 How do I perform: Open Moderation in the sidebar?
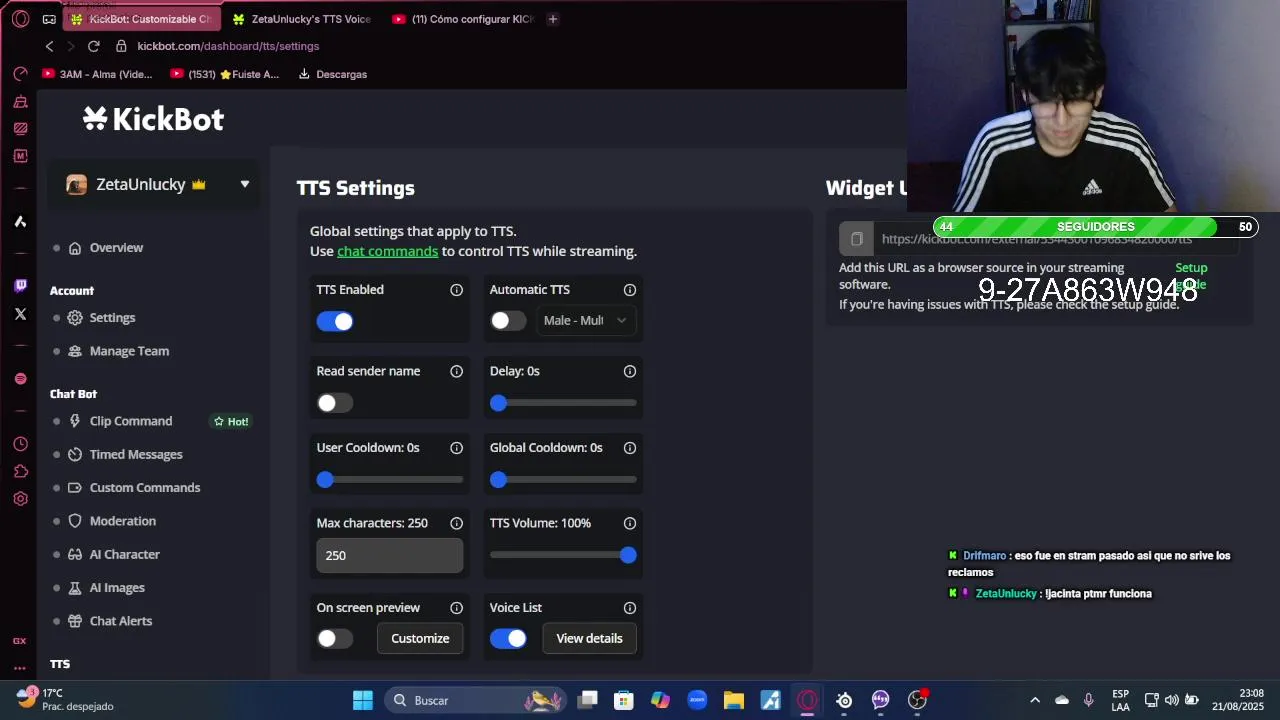coord(123,521)
